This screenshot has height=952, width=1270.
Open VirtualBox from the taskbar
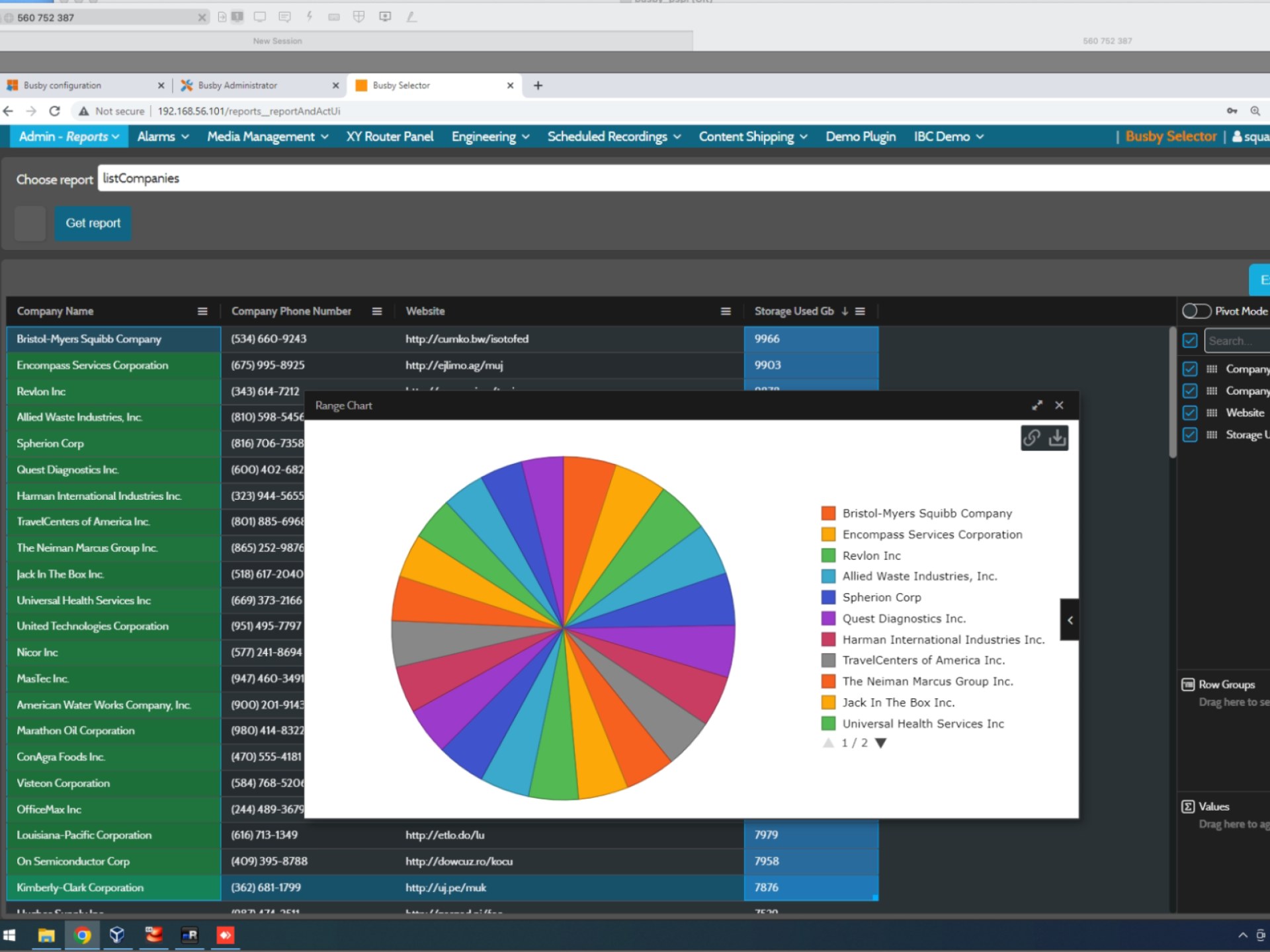(117, 935)
